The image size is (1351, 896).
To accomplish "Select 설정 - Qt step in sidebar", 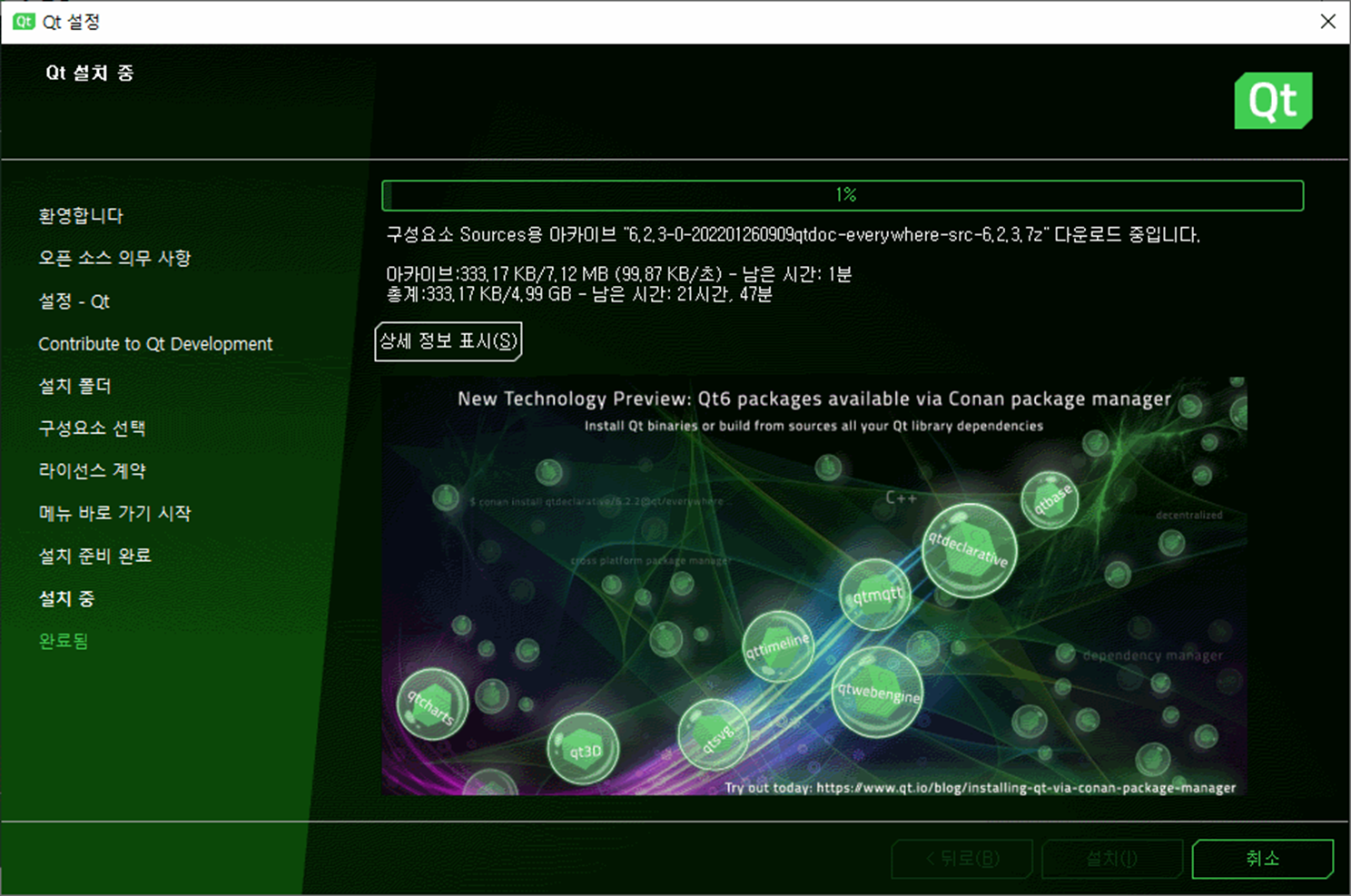I will click(74, 301).
